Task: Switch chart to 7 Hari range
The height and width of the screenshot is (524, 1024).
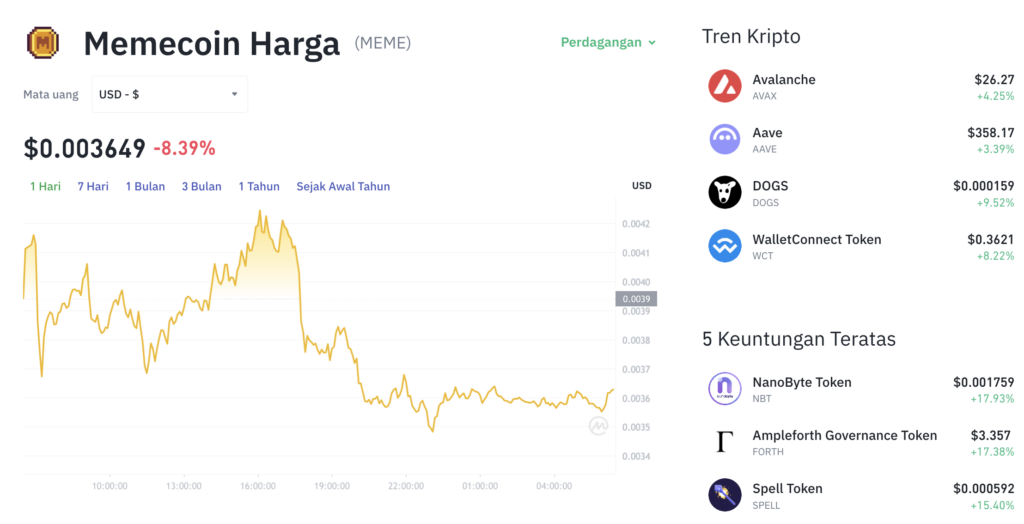Action: [x=93, y=187]
